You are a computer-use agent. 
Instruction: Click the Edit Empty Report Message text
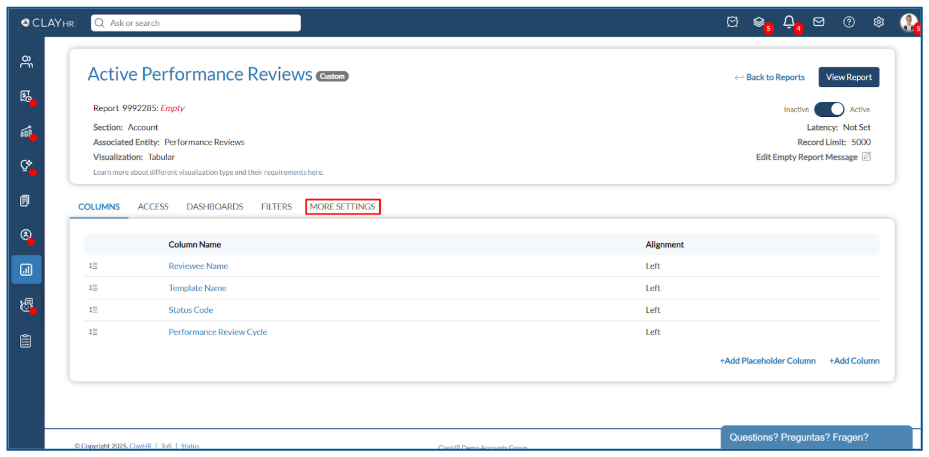807,157
